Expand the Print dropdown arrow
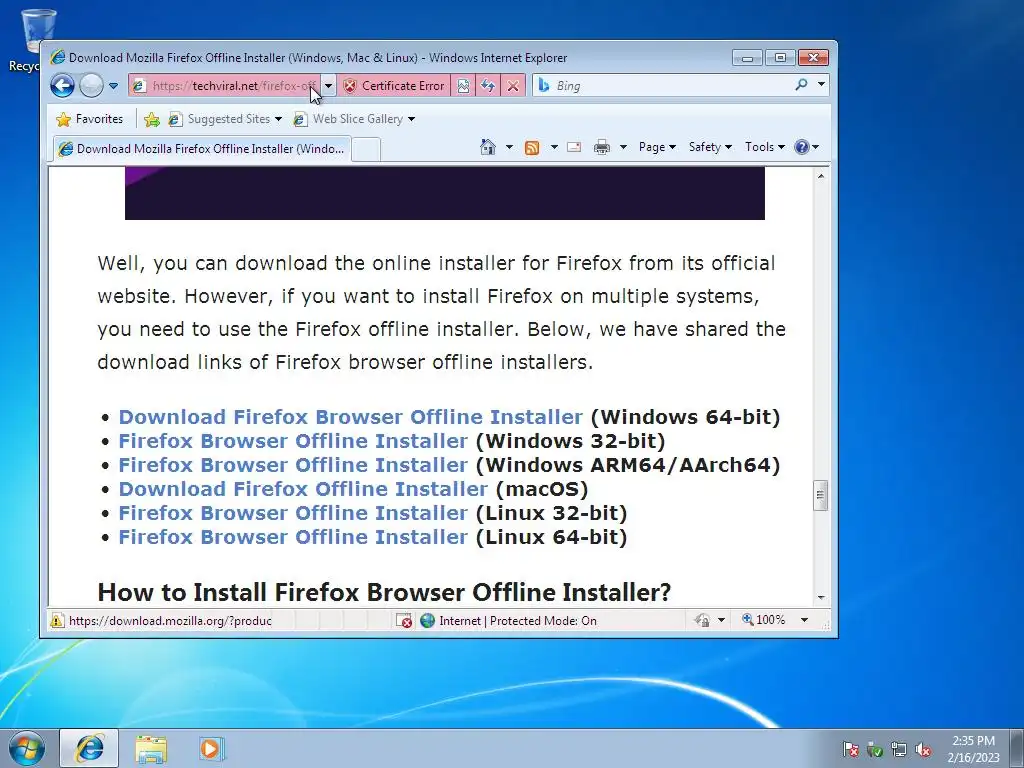Screen dimensions: 1024x768 pyautogui.click(x=623, y=147)
